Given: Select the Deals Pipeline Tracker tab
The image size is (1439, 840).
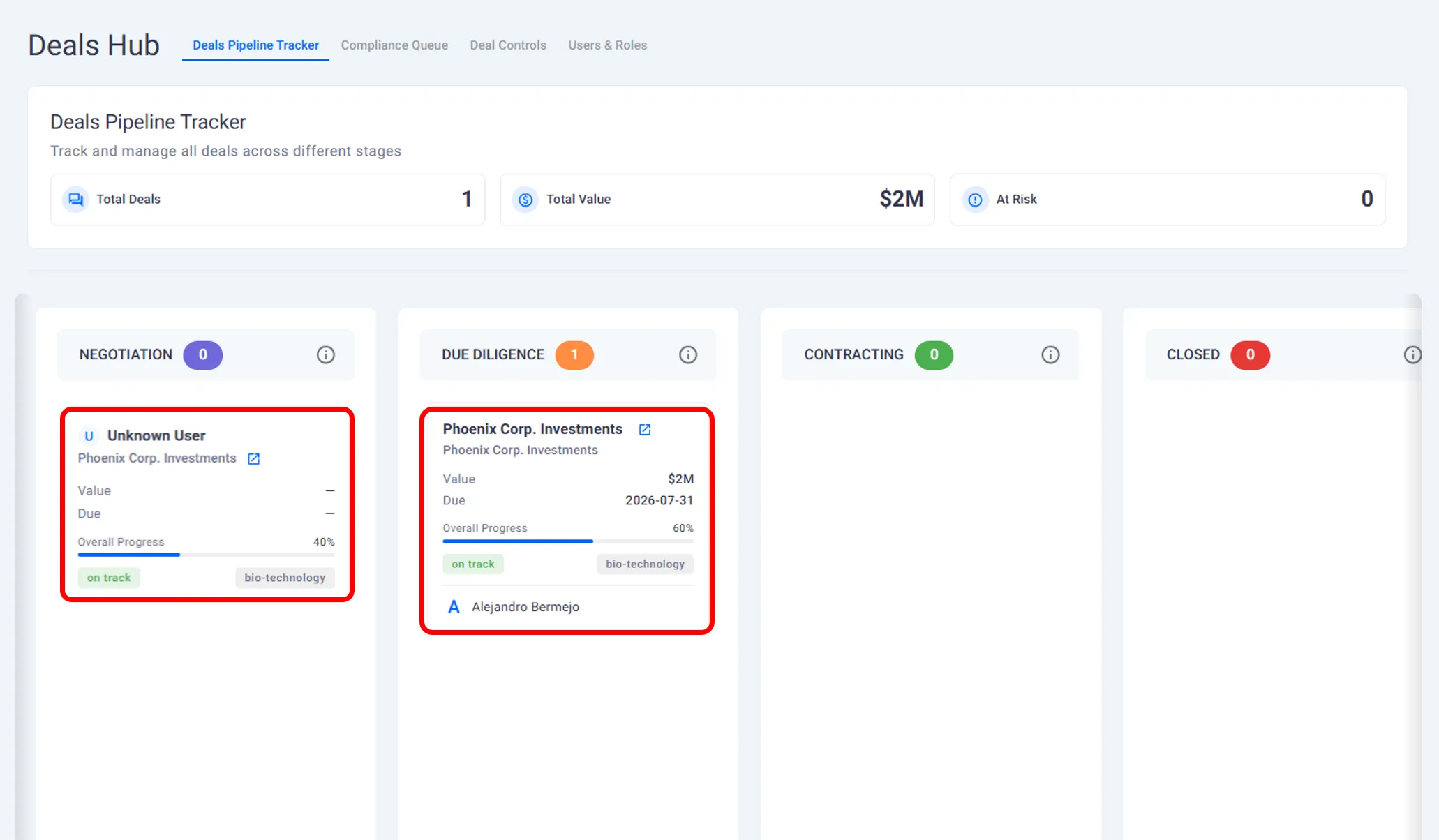Looking at the screenshot, I should [255, 45].
